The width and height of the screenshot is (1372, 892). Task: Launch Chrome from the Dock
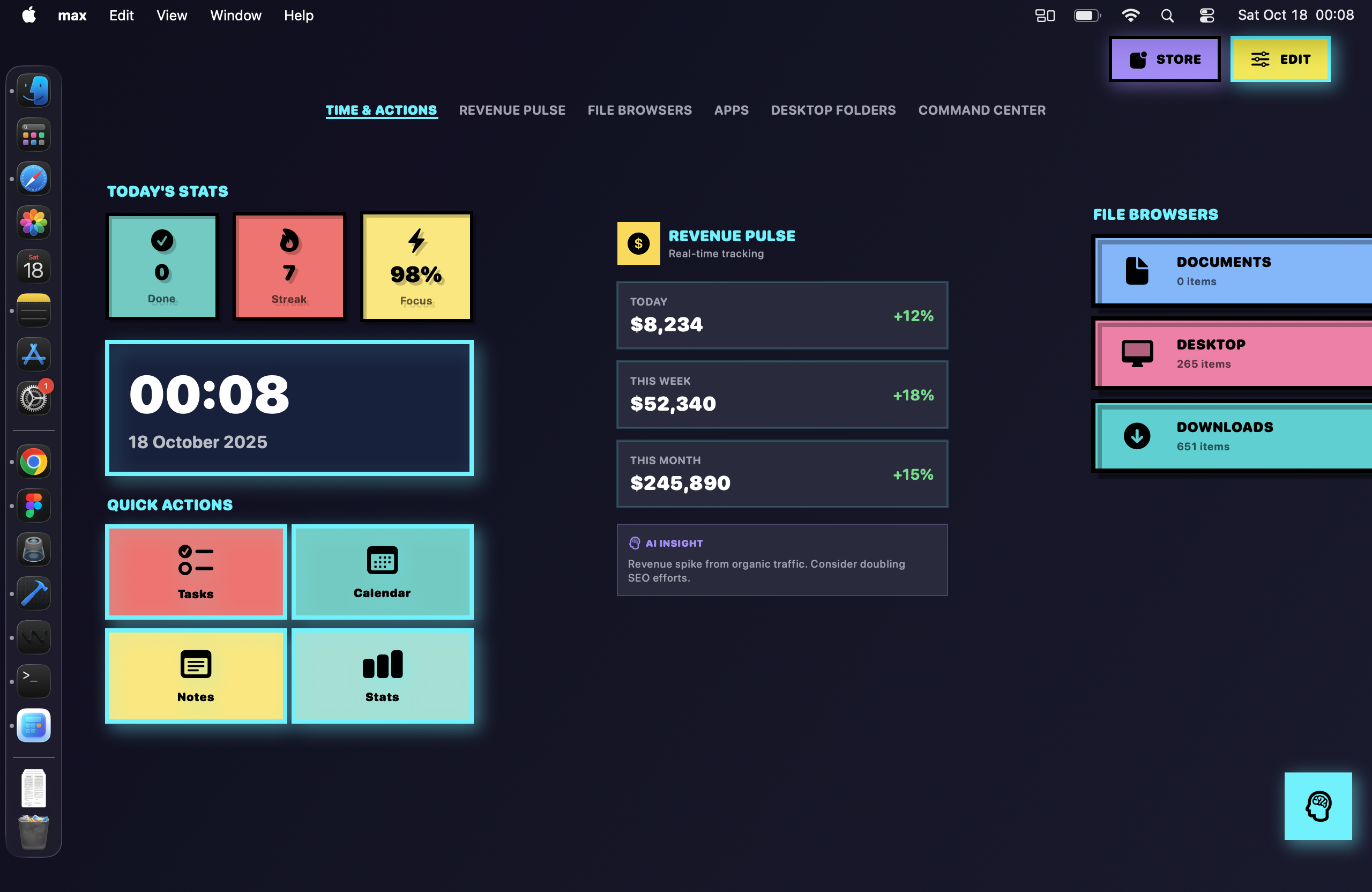[x=33, y=462]
